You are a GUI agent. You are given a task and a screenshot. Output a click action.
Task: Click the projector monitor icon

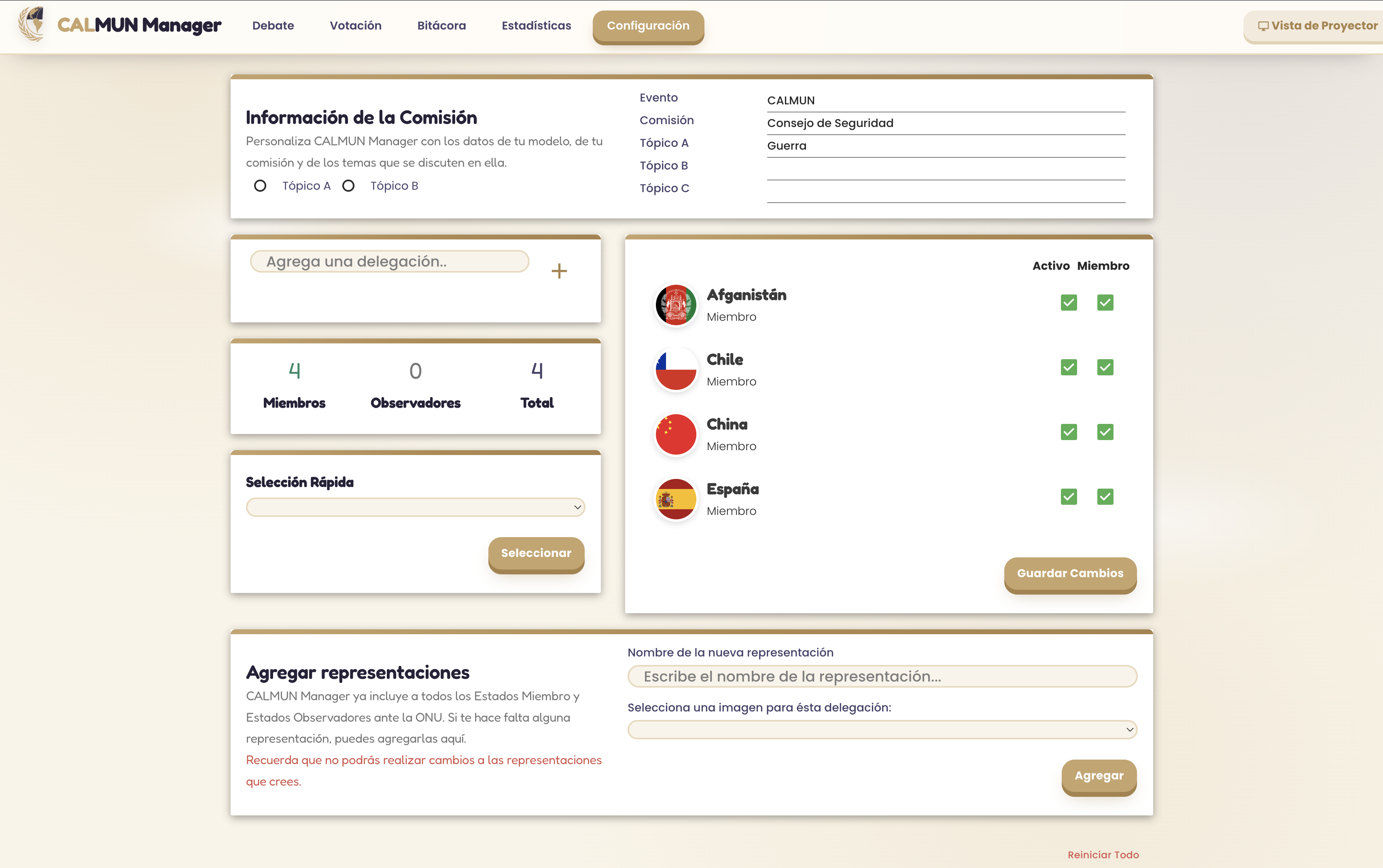(x=1263, y=26)
